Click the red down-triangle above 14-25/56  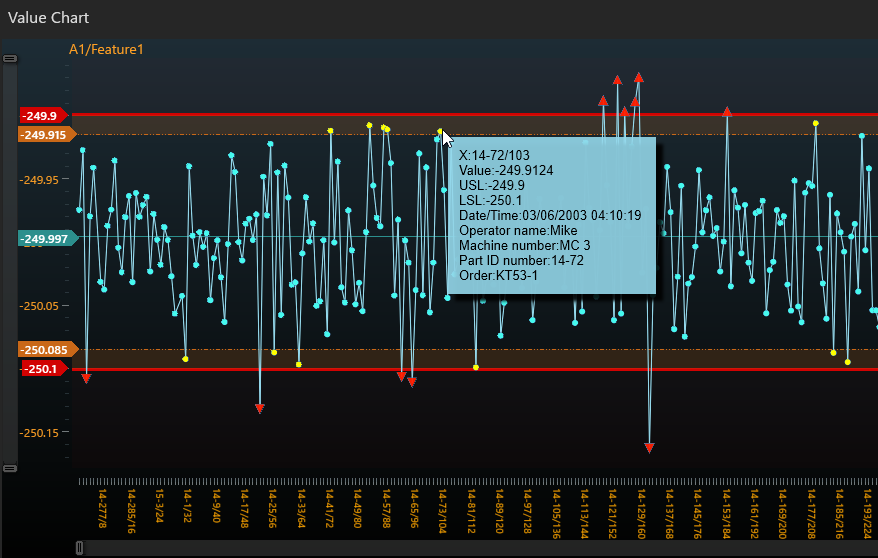pyautogui.click(x=260, y=408)
